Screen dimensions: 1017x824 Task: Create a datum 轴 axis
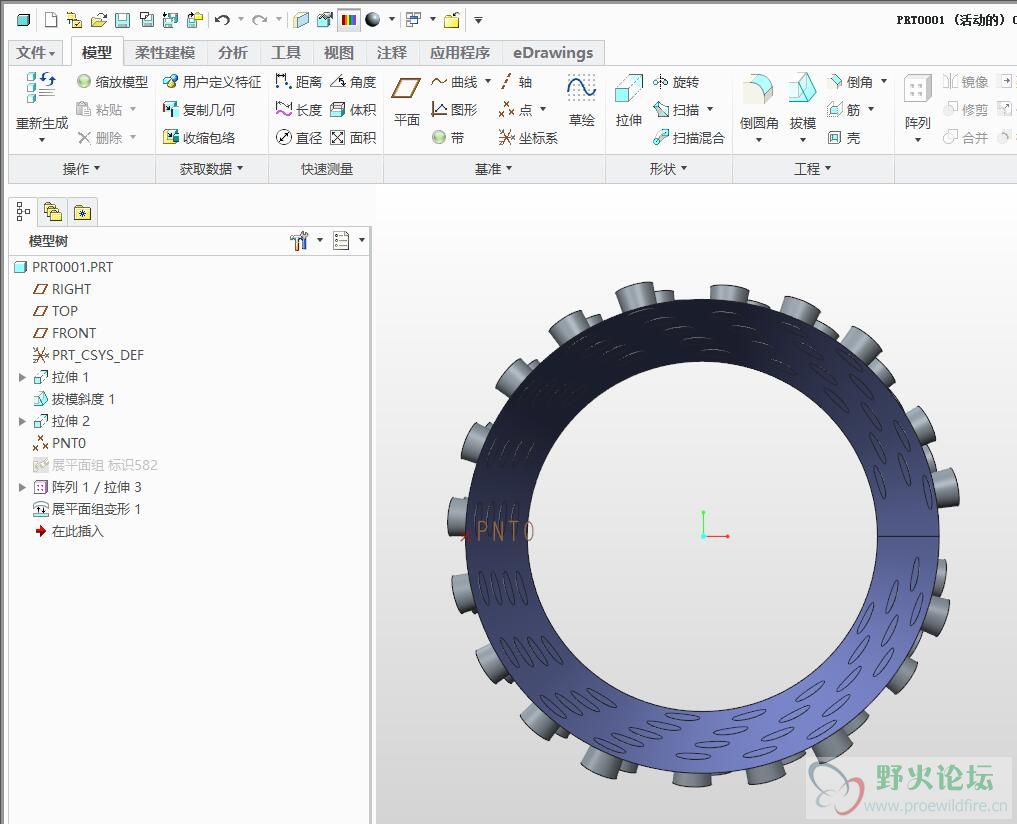[516, 82]
